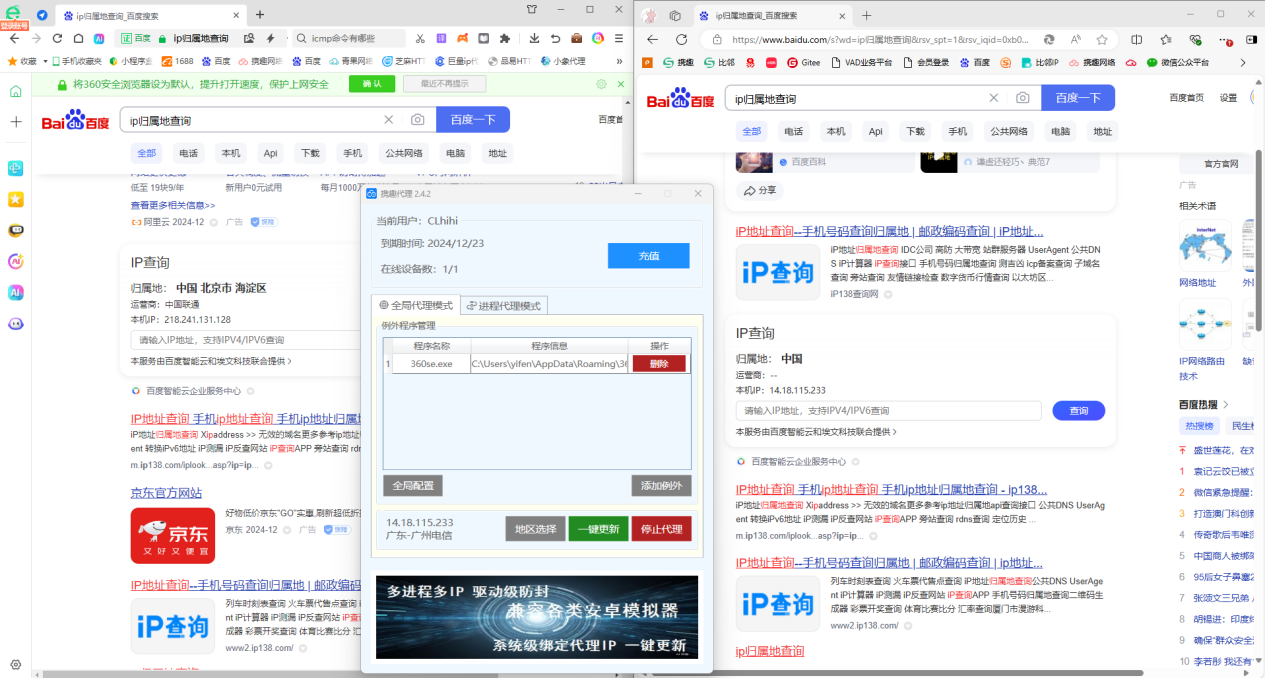Expand 百度热搜 chevron in Edge window
The image size is (1265, 678).
coord(1226,405)
